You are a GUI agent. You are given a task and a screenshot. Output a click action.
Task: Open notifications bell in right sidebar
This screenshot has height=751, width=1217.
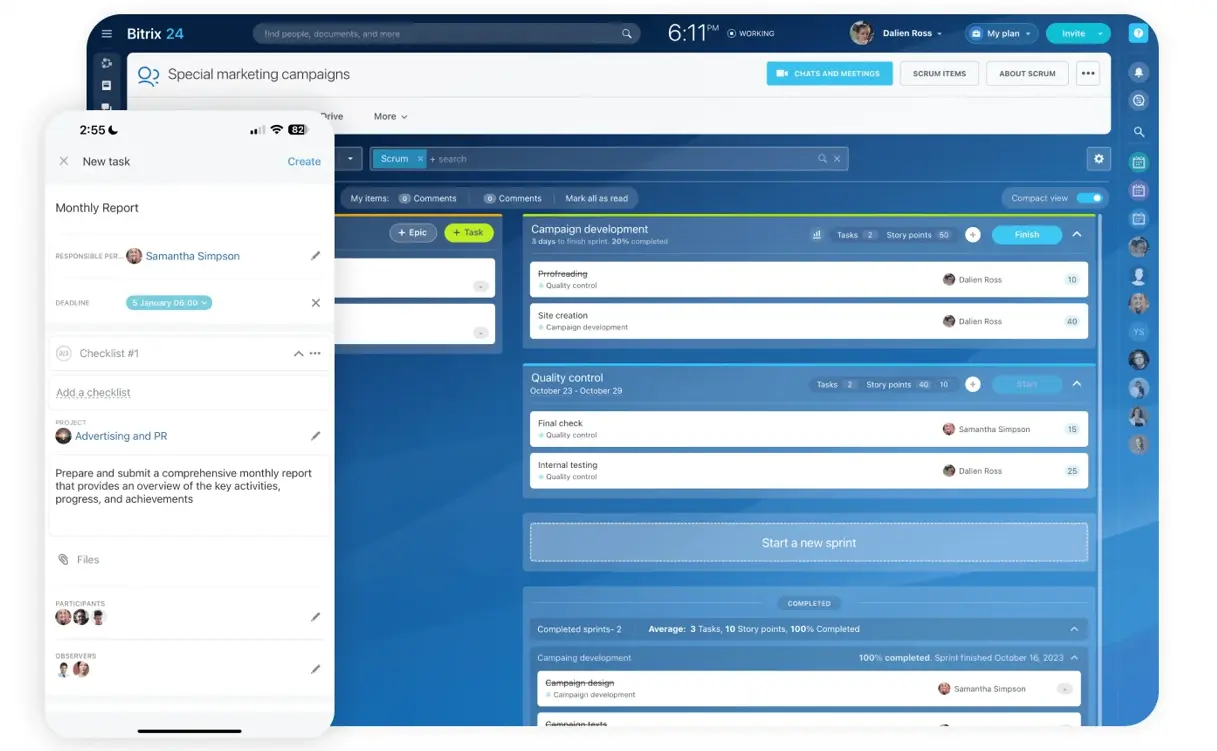coord(1138,72)
